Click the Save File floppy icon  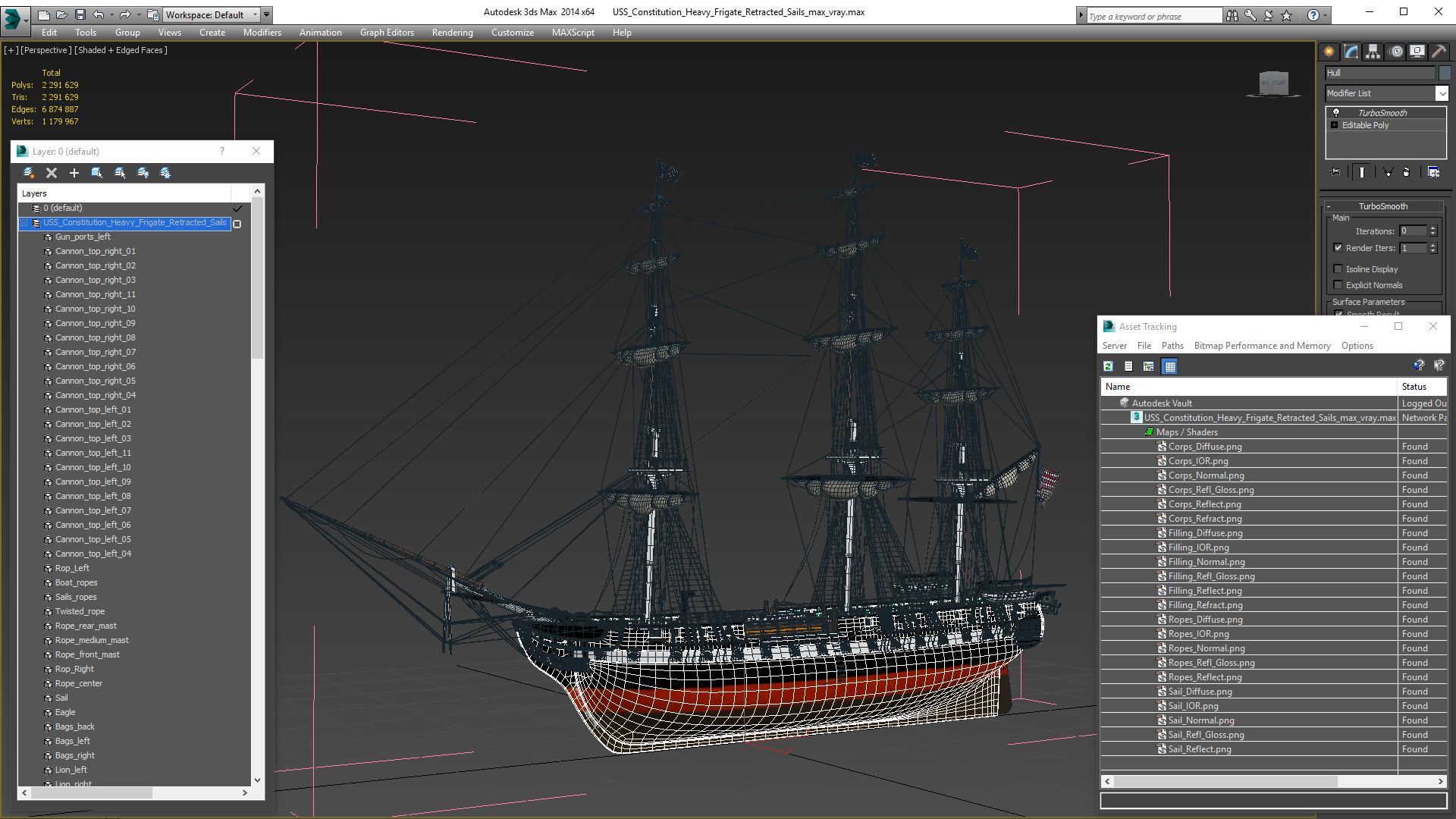(x=80, y=14)
